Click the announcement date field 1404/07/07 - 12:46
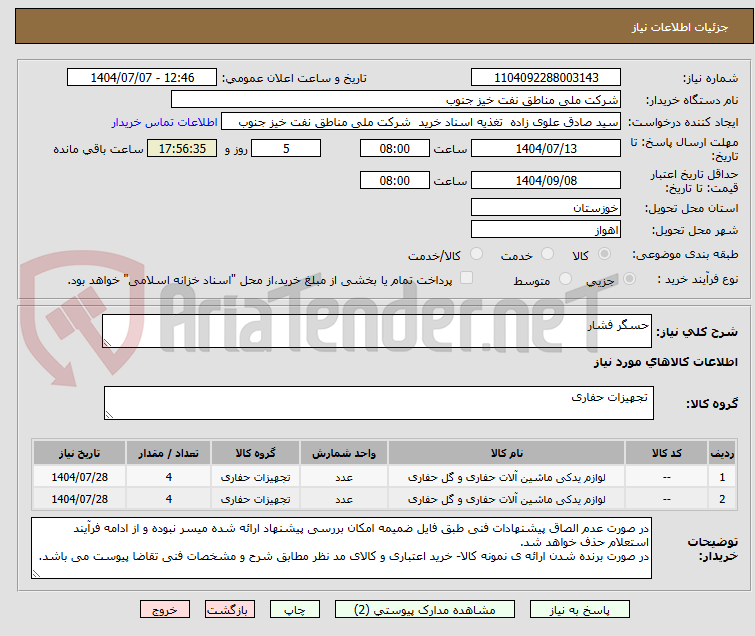 (142, 78)
